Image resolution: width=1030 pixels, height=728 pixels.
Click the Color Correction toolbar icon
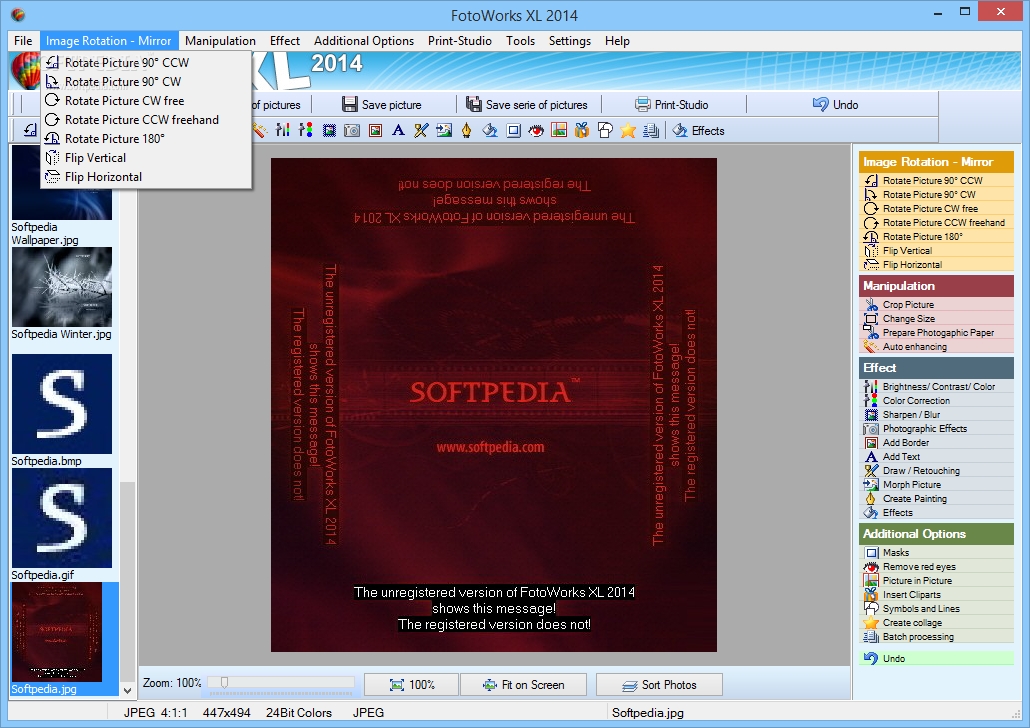tap(305, 130)
